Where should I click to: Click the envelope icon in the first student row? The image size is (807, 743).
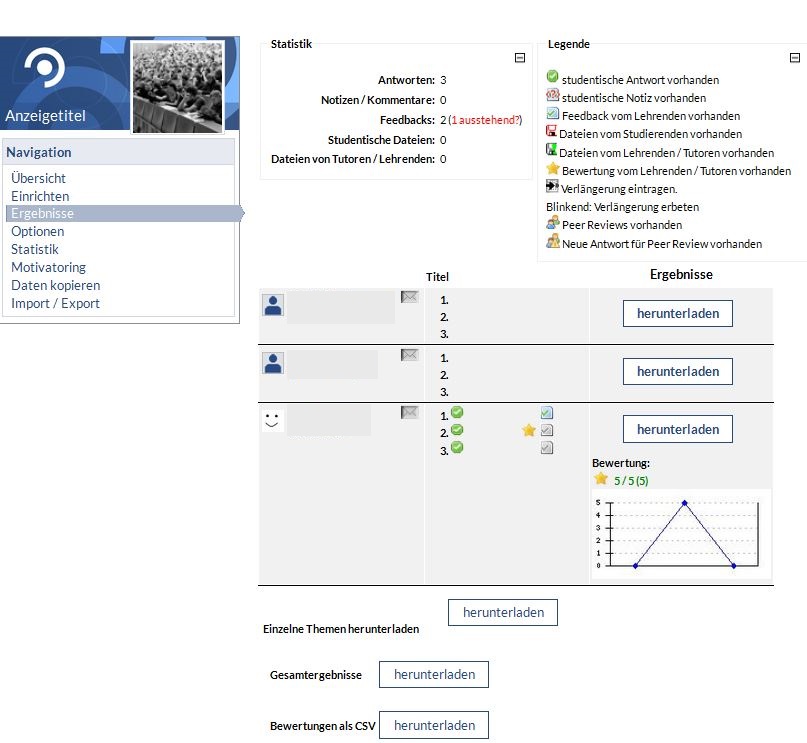[x=409, y=297]
